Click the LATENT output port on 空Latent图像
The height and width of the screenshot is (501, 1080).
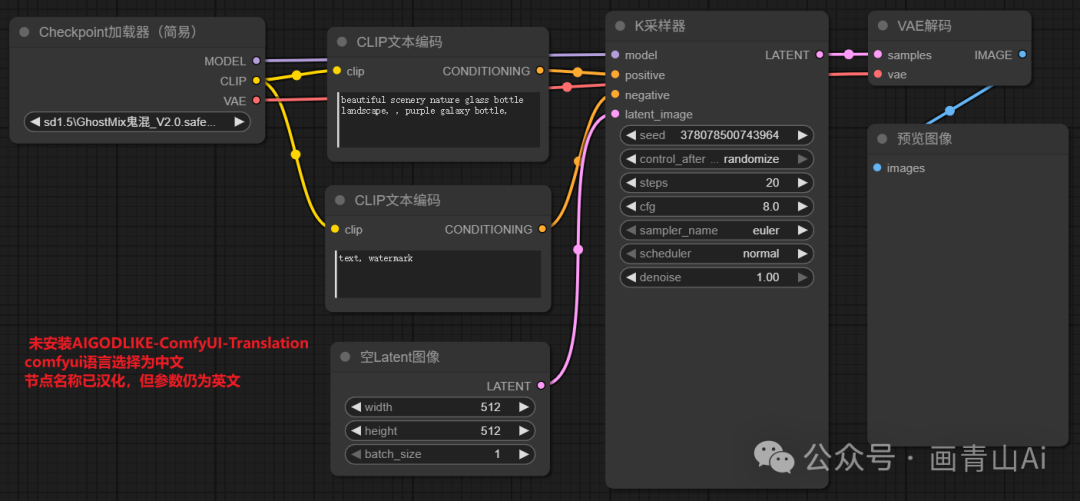[x=541, y=386]
